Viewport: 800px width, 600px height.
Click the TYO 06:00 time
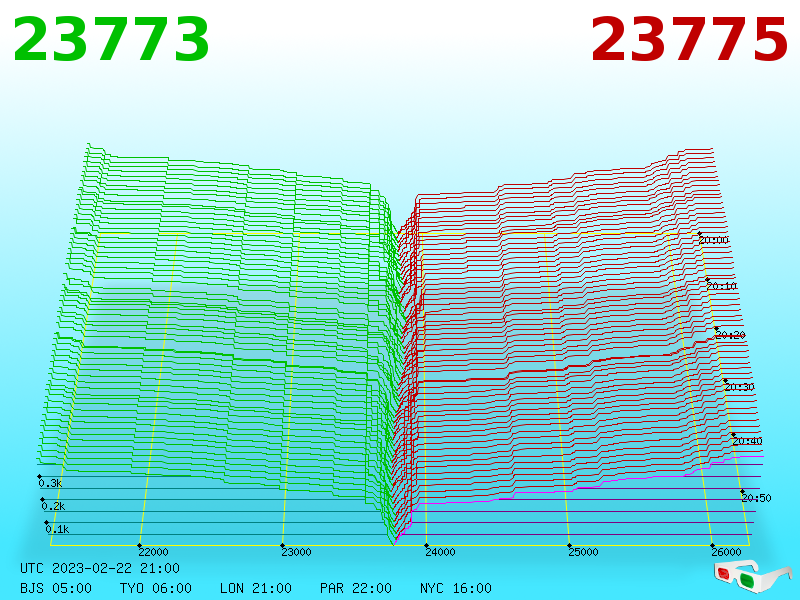[156, 588]
